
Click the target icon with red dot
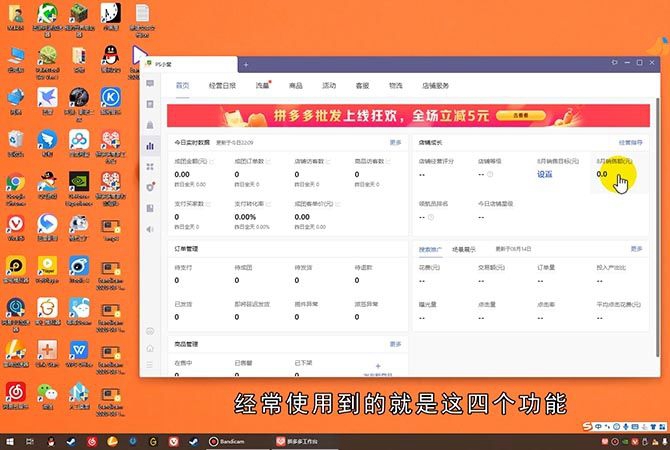point(150,187)
